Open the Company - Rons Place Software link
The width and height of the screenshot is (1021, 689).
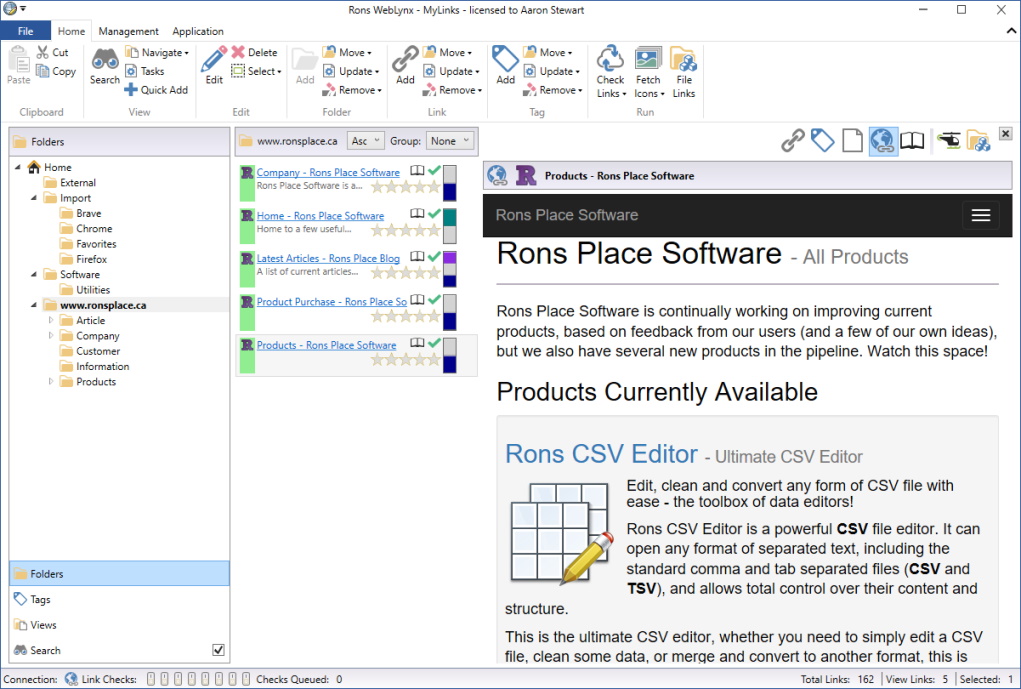(328, 173)
